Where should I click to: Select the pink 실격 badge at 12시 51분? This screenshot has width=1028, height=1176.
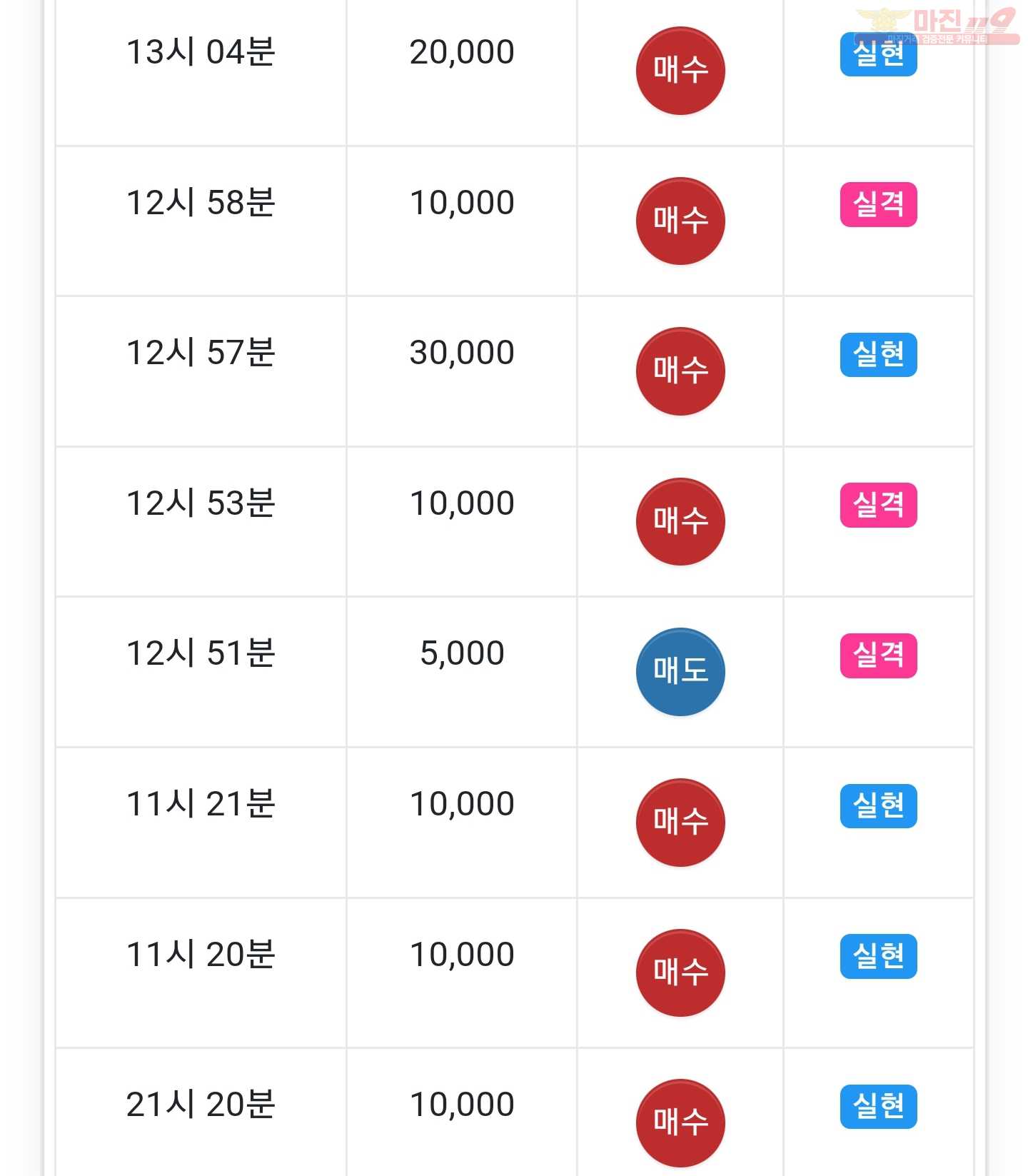(x=879, y=655)
